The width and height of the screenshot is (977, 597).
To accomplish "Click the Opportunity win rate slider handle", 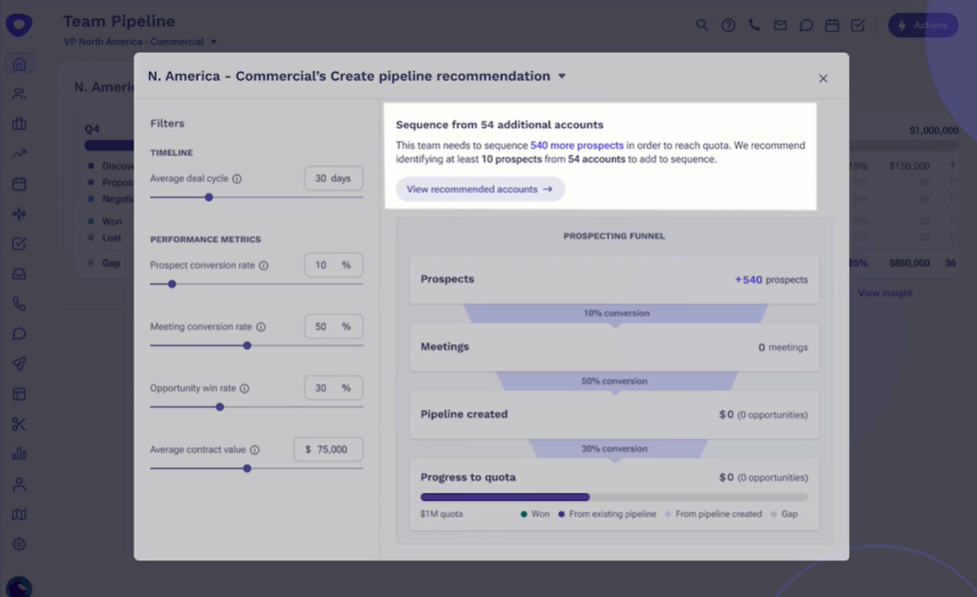I will pyautogui.click(x=220, y=407).
